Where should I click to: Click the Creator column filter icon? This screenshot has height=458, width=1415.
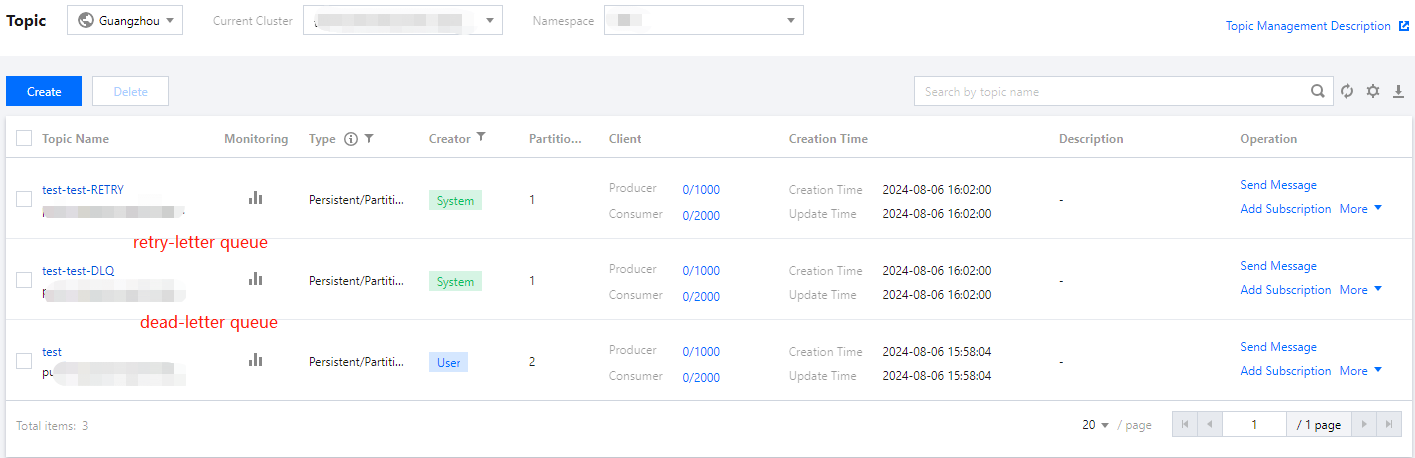click(x=481, y=138)
